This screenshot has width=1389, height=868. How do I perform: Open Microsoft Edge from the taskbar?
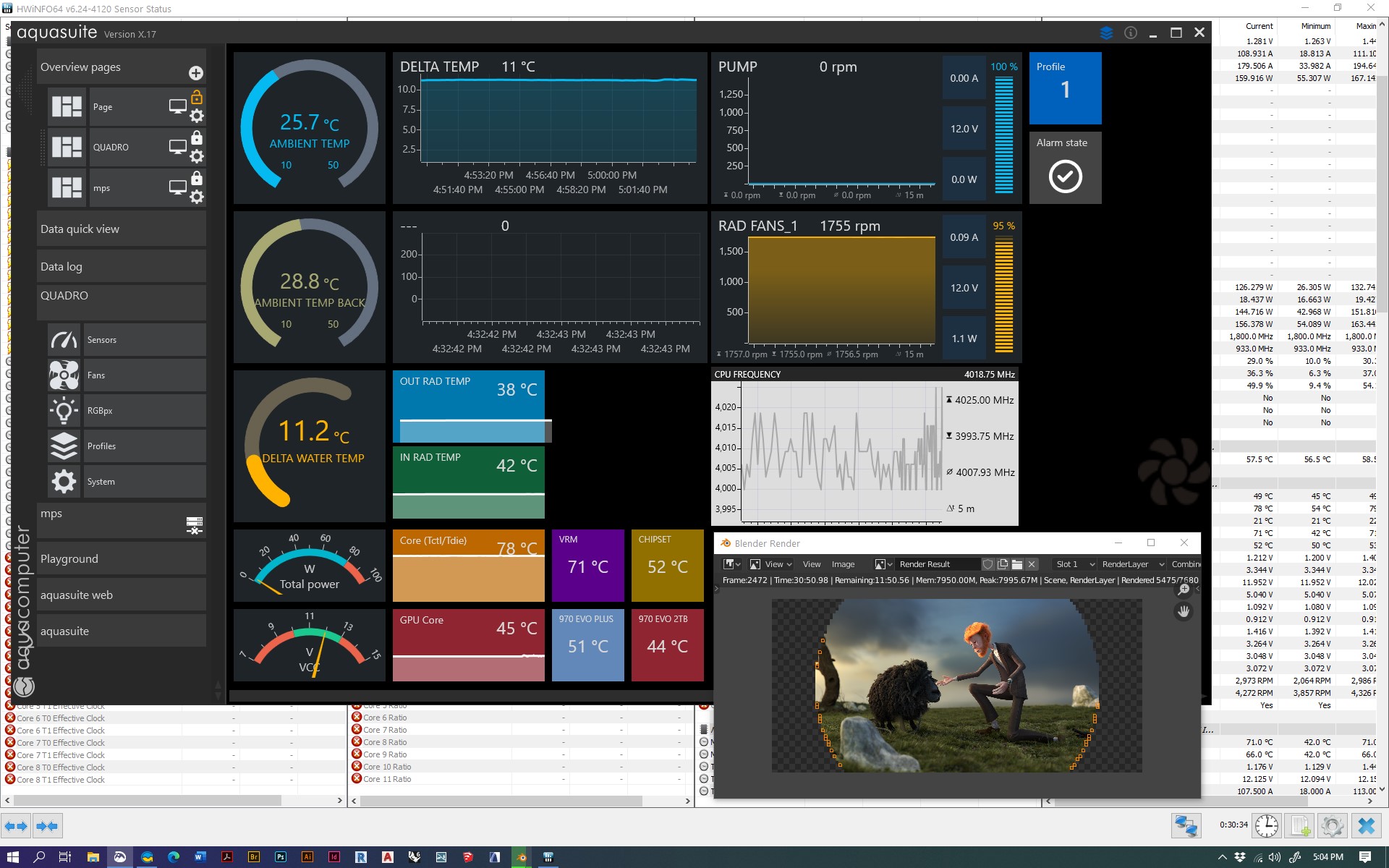tap(174, 857)
